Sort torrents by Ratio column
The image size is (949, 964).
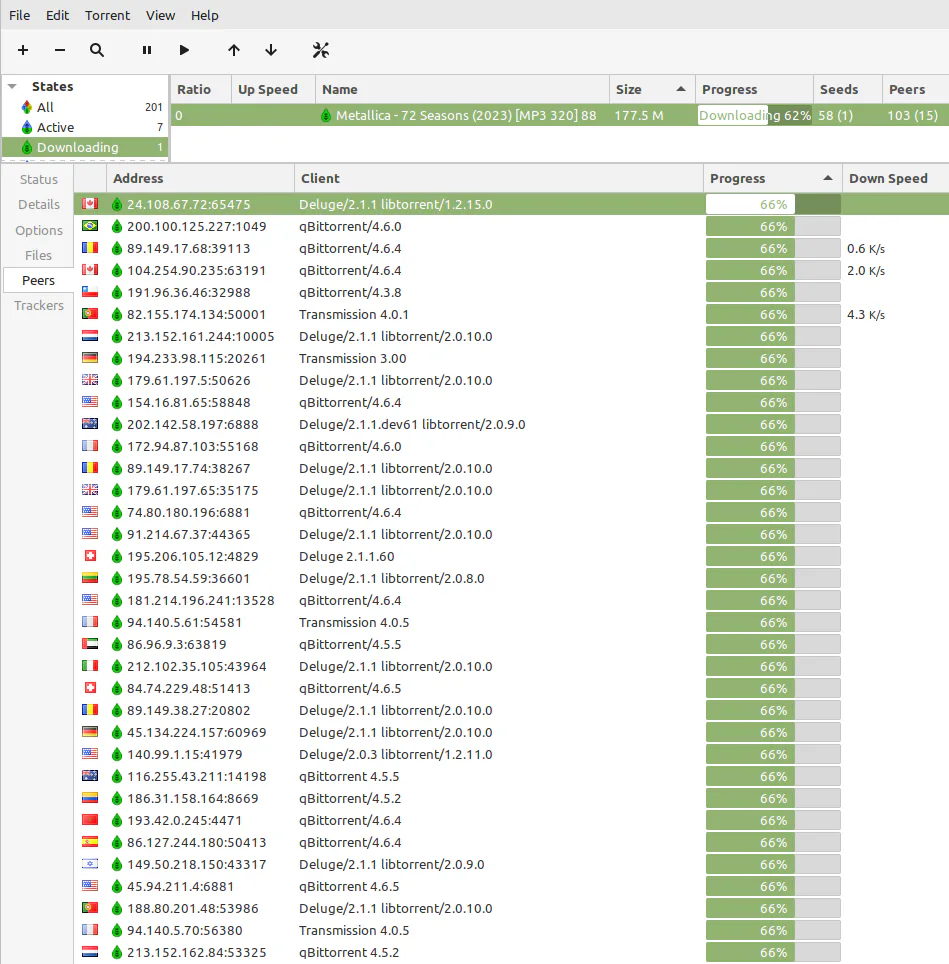[x=200, y=89]
